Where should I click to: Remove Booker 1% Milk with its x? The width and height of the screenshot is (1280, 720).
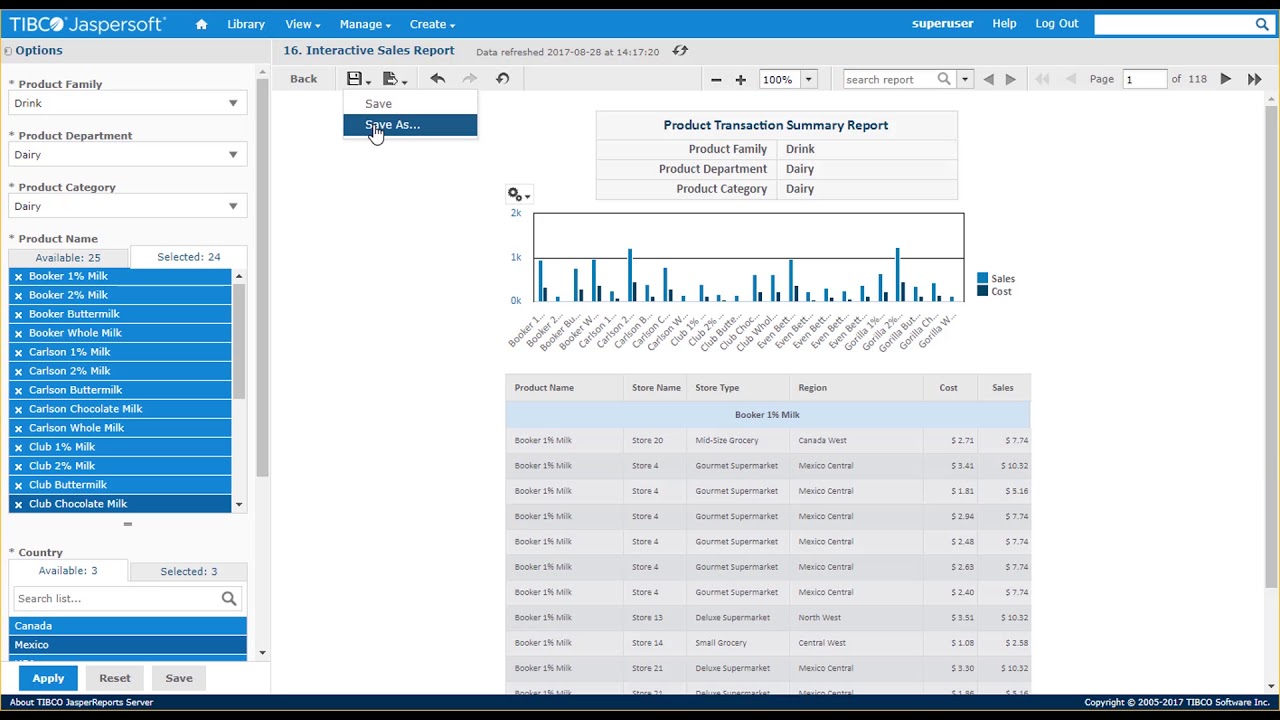point(18,277)
